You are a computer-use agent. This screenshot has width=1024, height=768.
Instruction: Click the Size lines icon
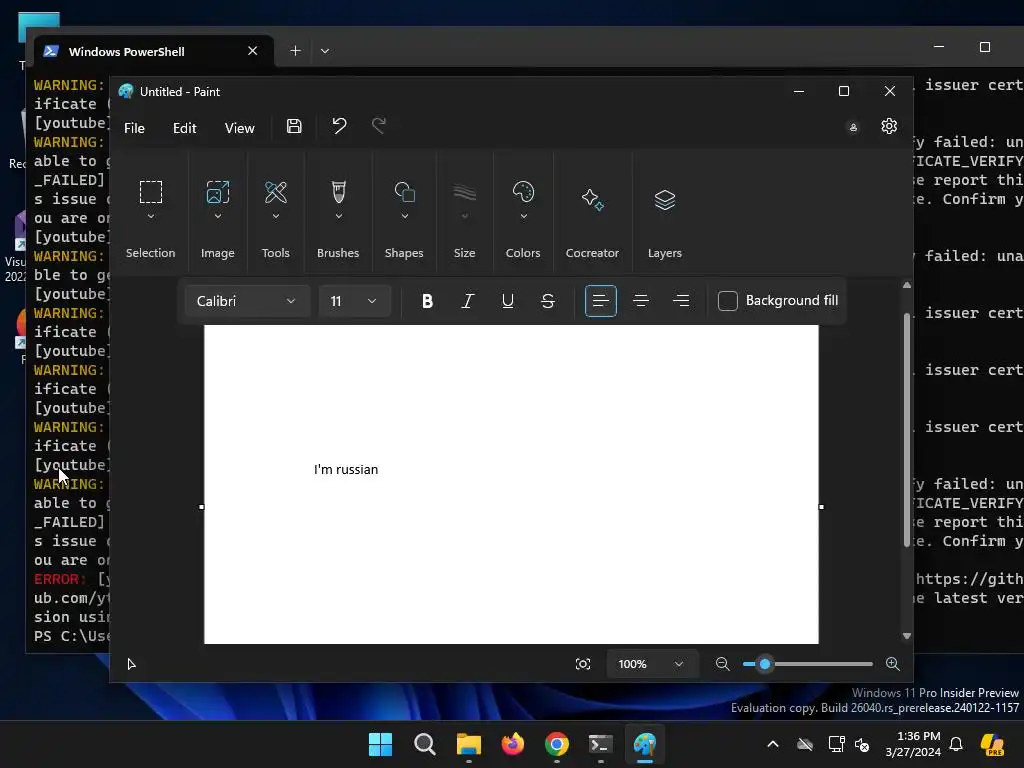[x=464, y=193]
